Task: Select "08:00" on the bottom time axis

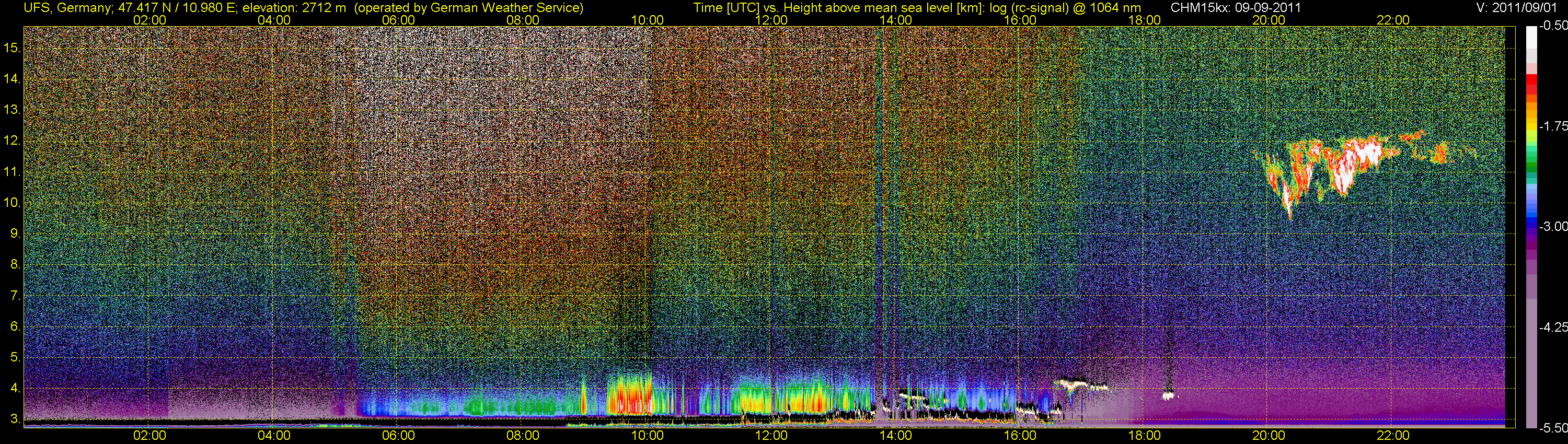Action: 523,436
